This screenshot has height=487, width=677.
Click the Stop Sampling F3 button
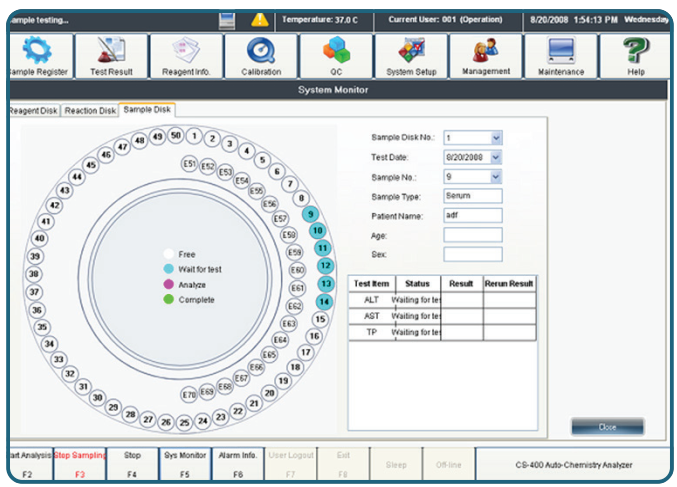[x=79, y=461]
